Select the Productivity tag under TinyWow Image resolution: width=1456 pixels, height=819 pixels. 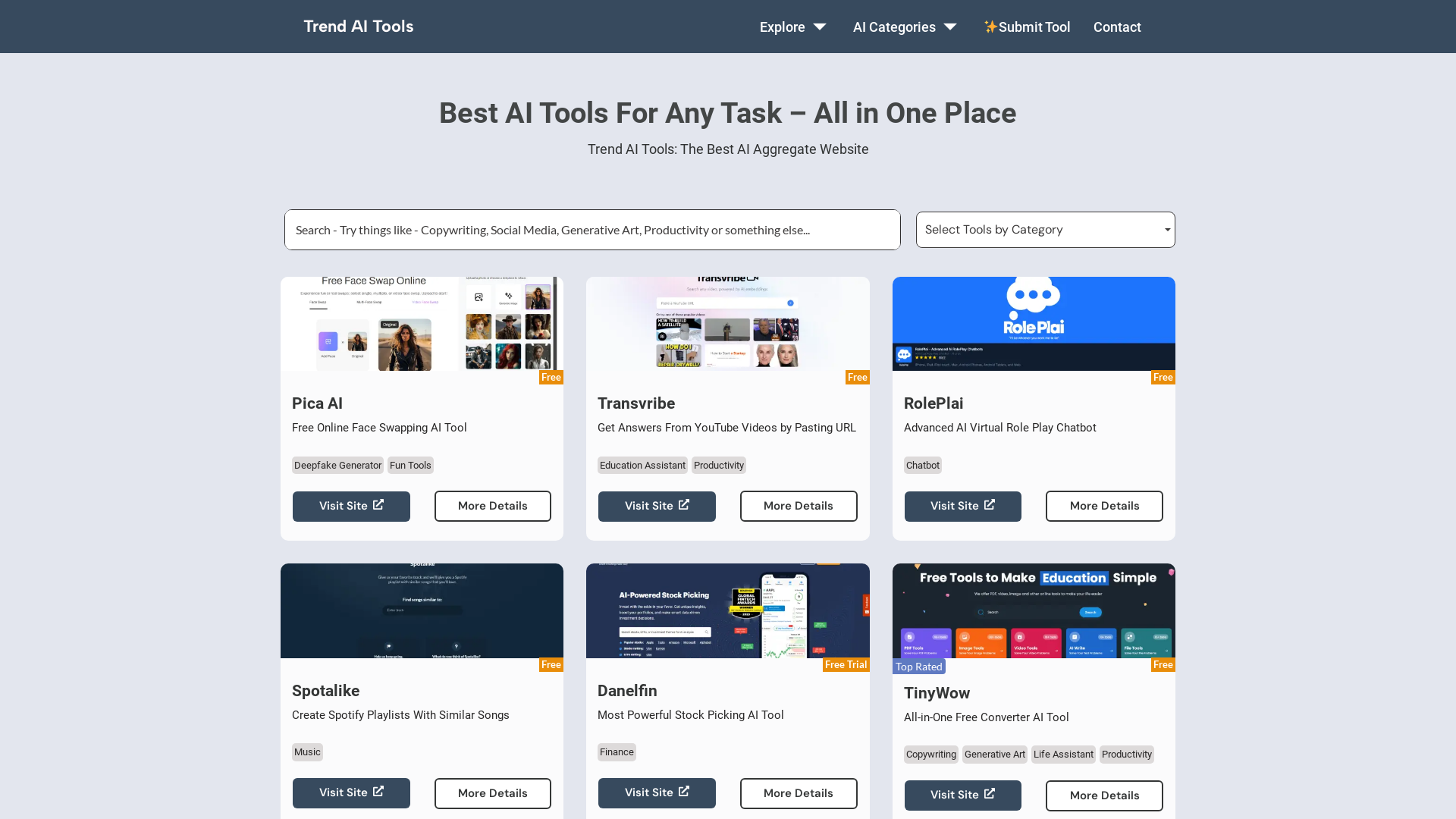point(1127,755)
